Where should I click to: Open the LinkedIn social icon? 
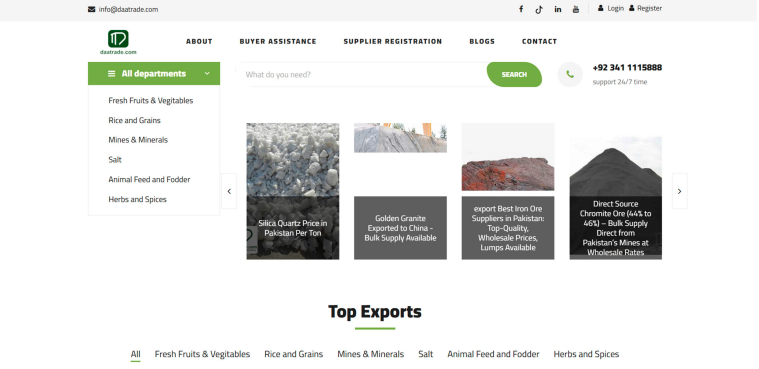pos(558,9)
